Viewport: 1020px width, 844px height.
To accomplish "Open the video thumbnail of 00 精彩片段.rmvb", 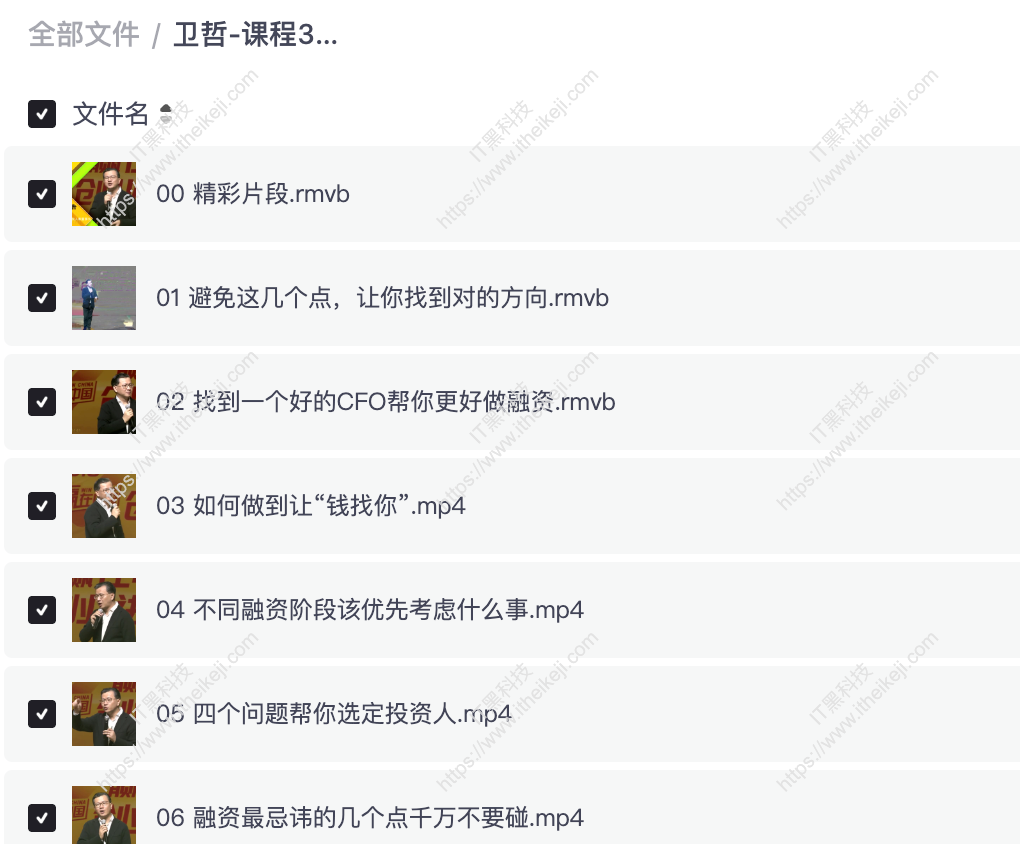I will click(x=104, y=194).
